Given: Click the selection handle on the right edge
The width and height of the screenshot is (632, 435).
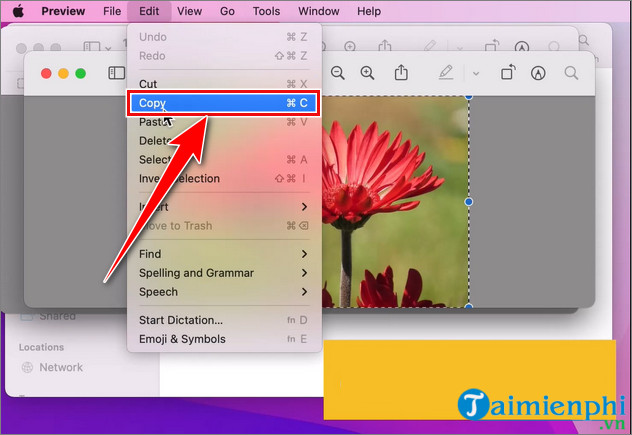Looking at the screenshot, I should pos(468,202).
